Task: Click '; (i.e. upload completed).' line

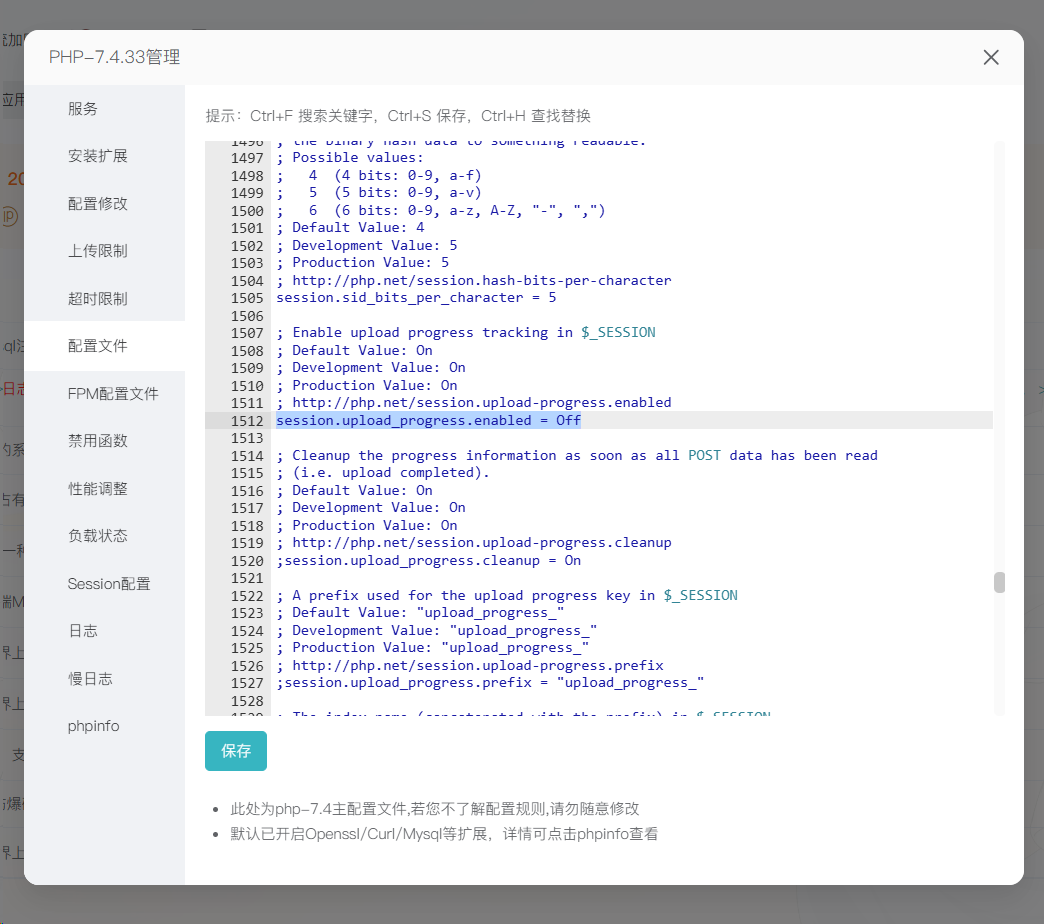Action: 383,473
